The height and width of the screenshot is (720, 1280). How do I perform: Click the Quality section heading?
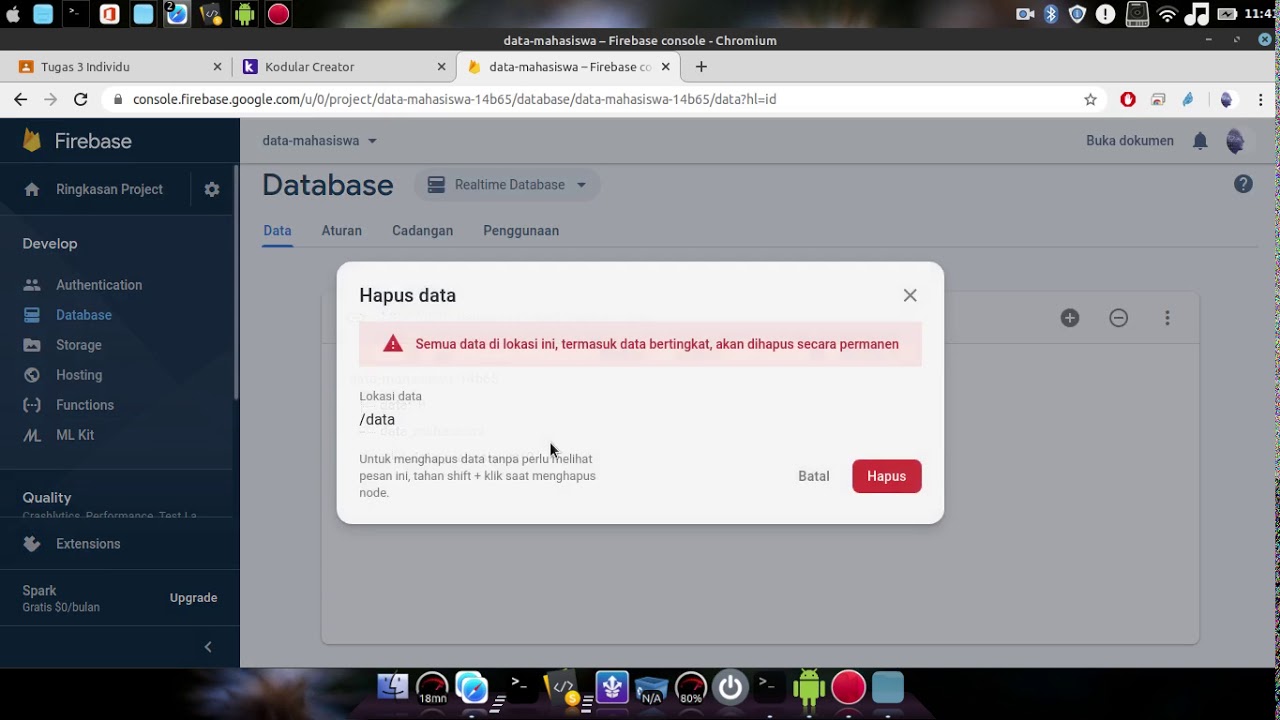pos(47,498)
